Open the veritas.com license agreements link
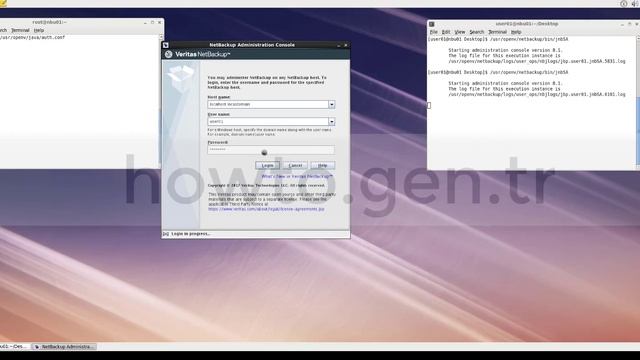The width and height of the screenshot is (640, 360). click(266, 209)
